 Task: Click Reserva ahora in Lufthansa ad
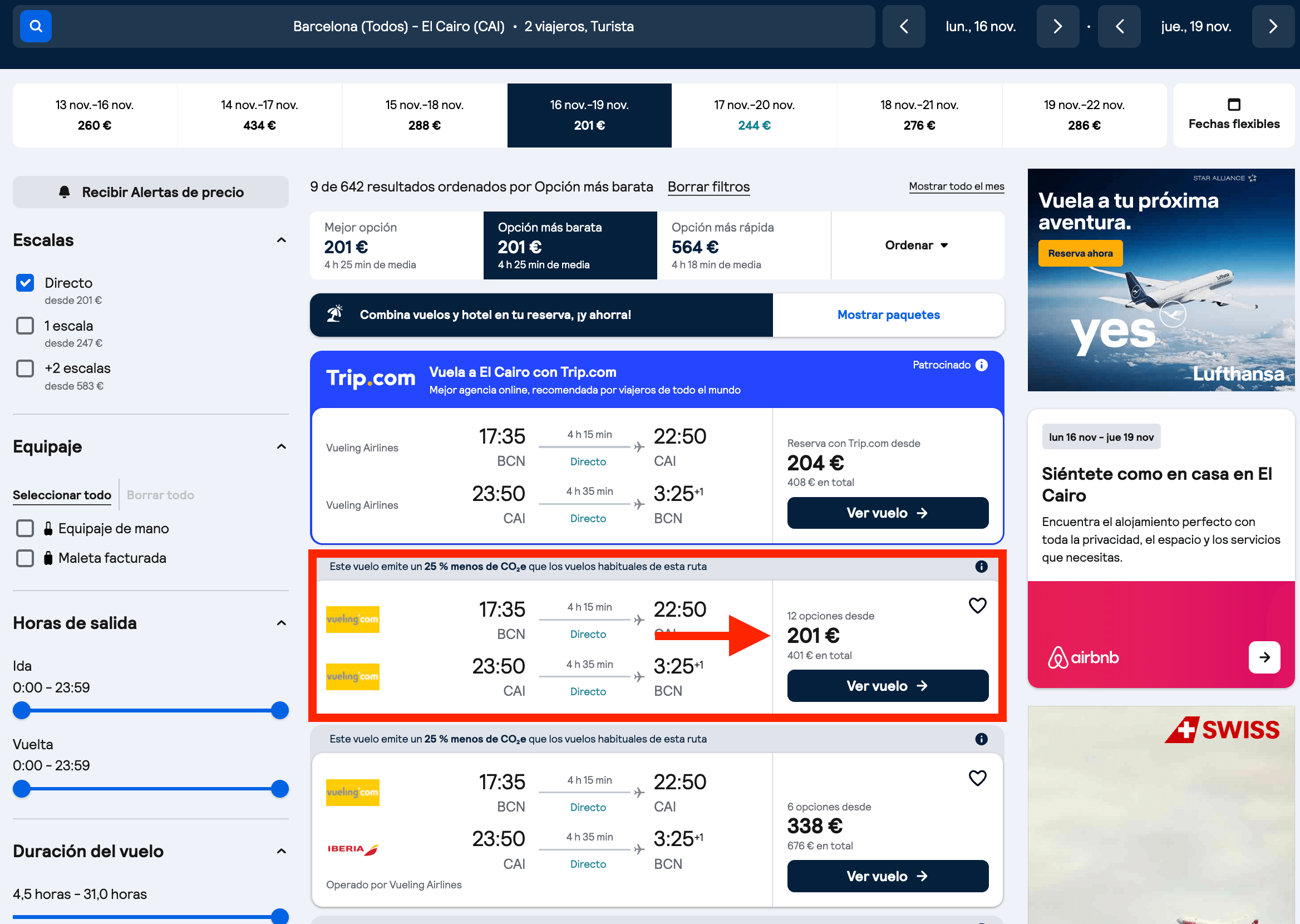(1080, 253)
